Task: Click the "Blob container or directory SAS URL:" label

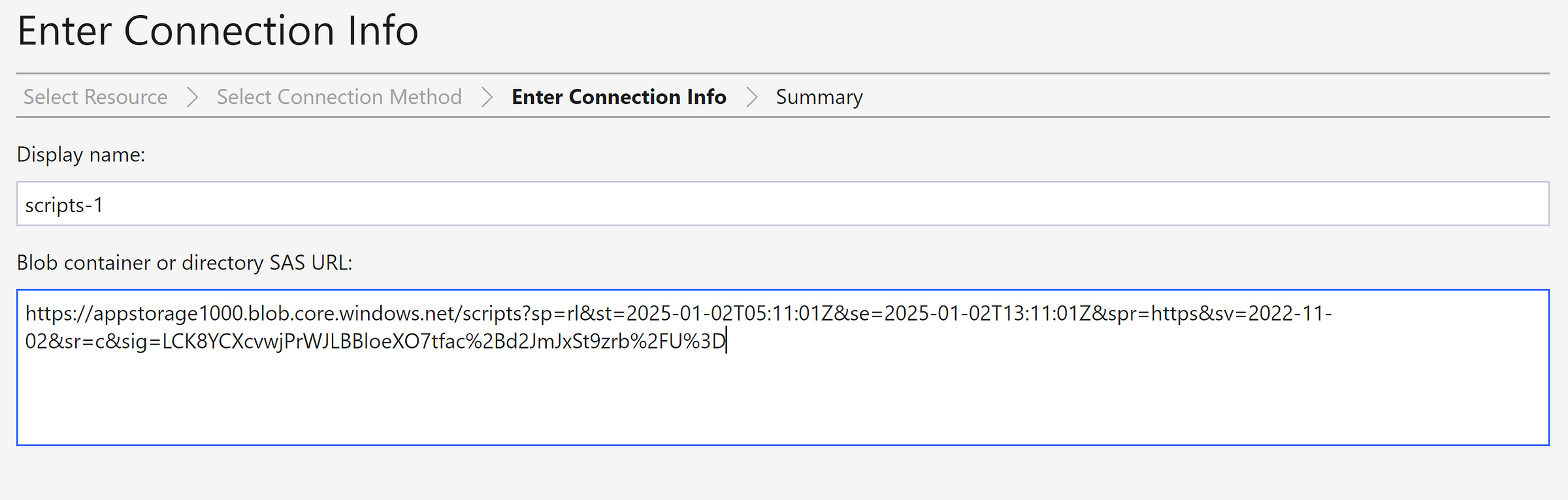Action: (x=184, y=262)
